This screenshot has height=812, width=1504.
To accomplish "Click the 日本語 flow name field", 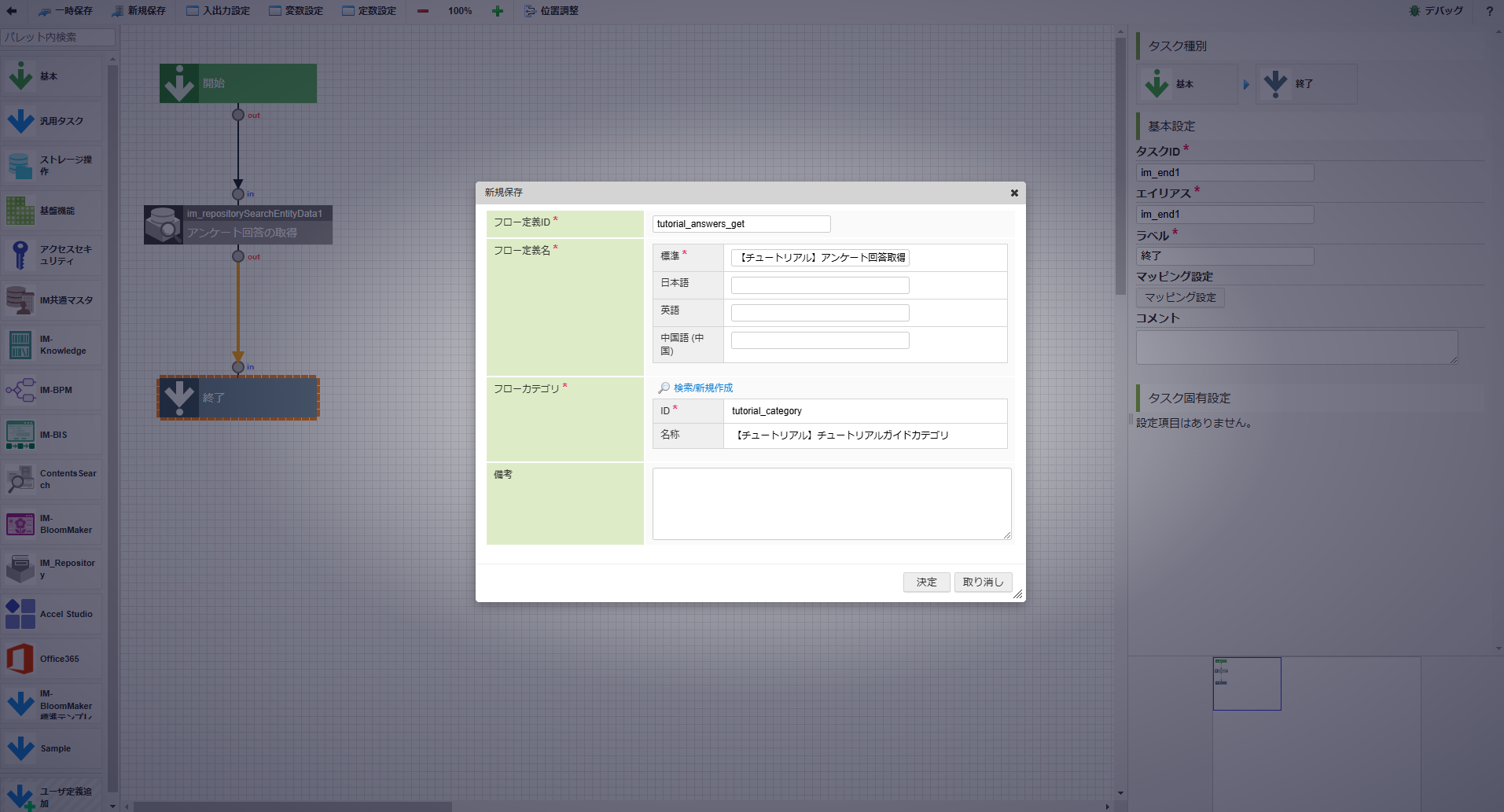I will pyautogui.click(x=819, y=285).
